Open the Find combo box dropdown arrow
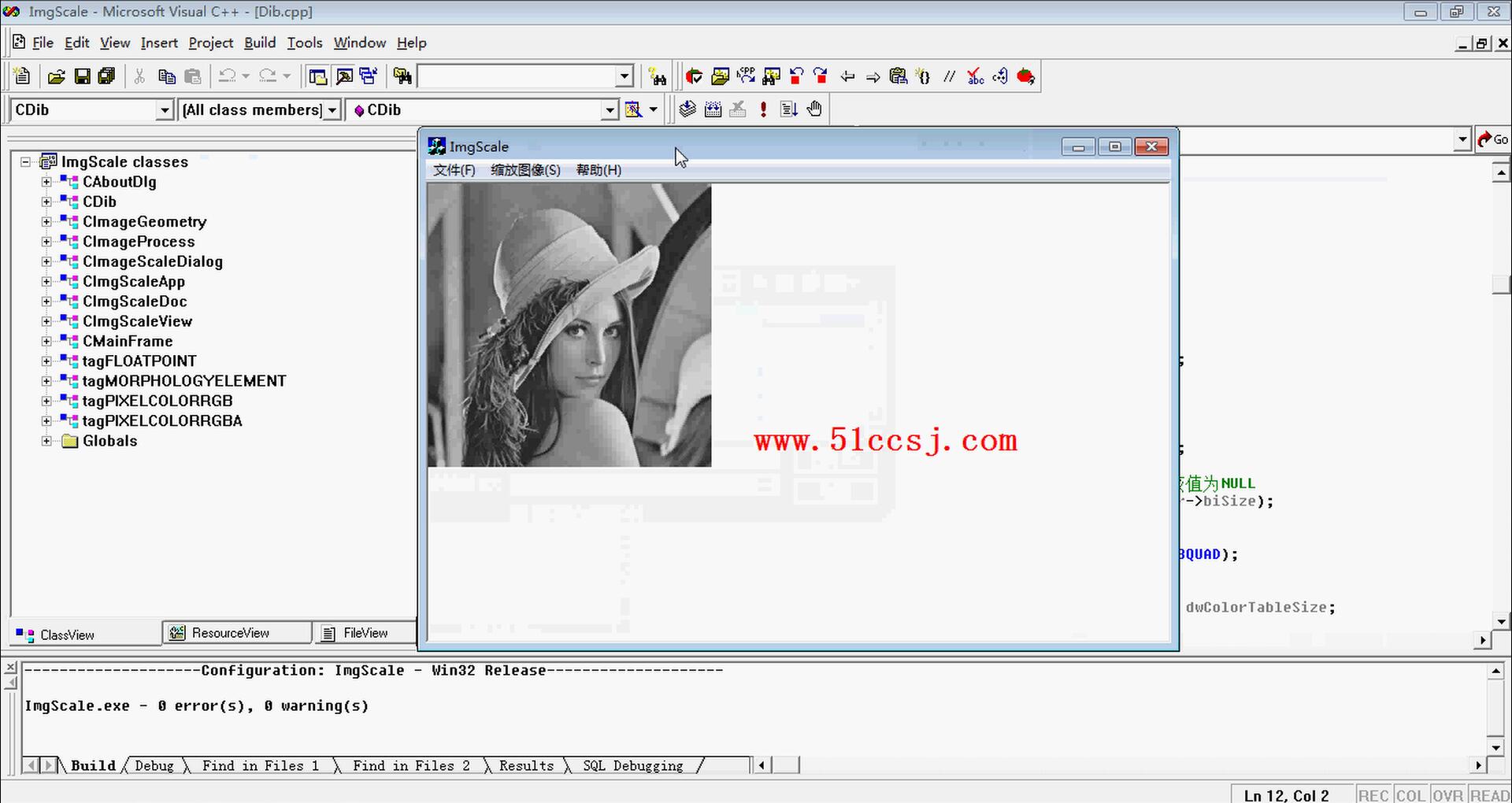 click(624, 76)
